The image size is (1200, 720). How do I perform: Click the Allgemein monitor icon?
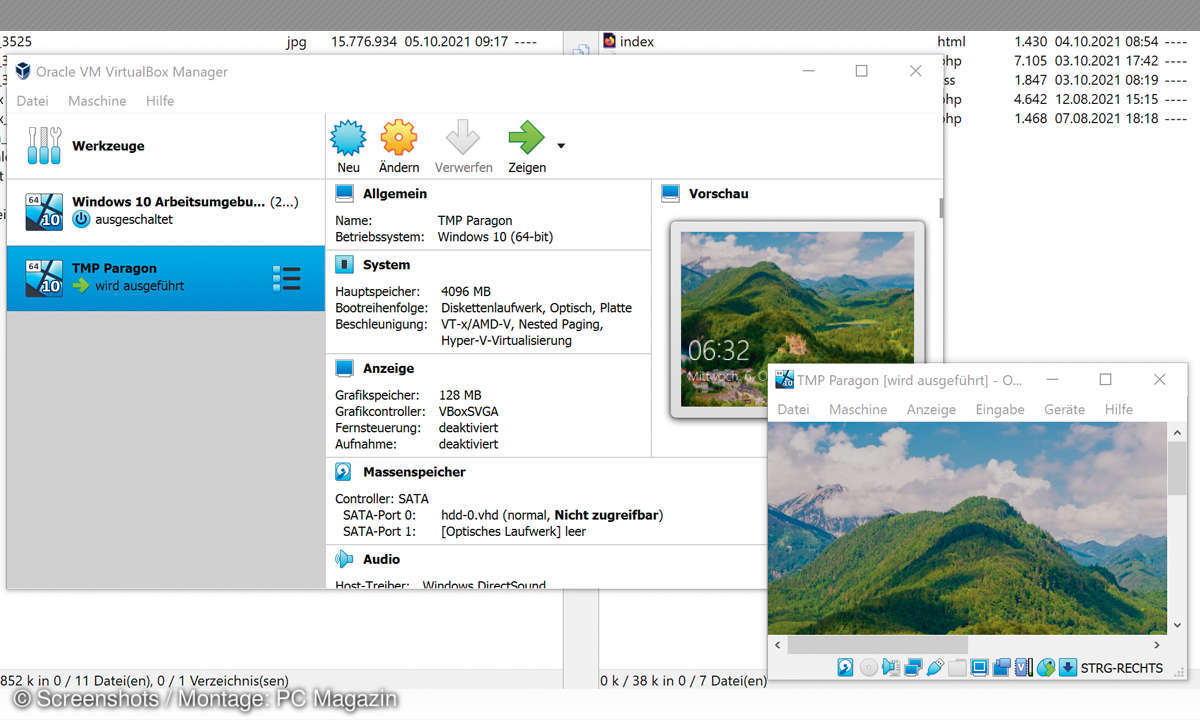point(344,193)
